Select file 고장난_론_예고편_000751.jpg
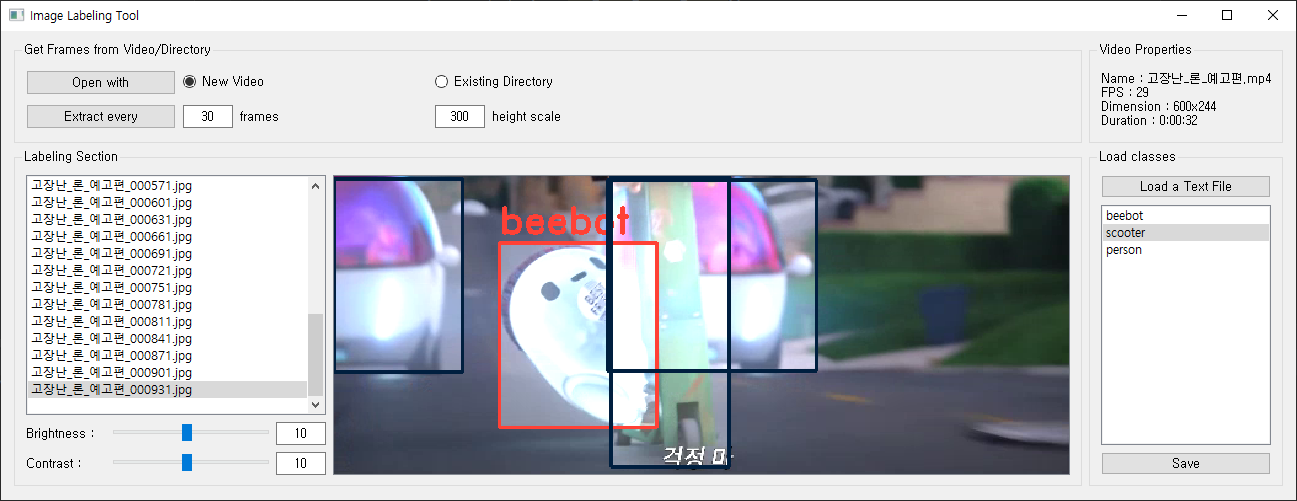 167,287
